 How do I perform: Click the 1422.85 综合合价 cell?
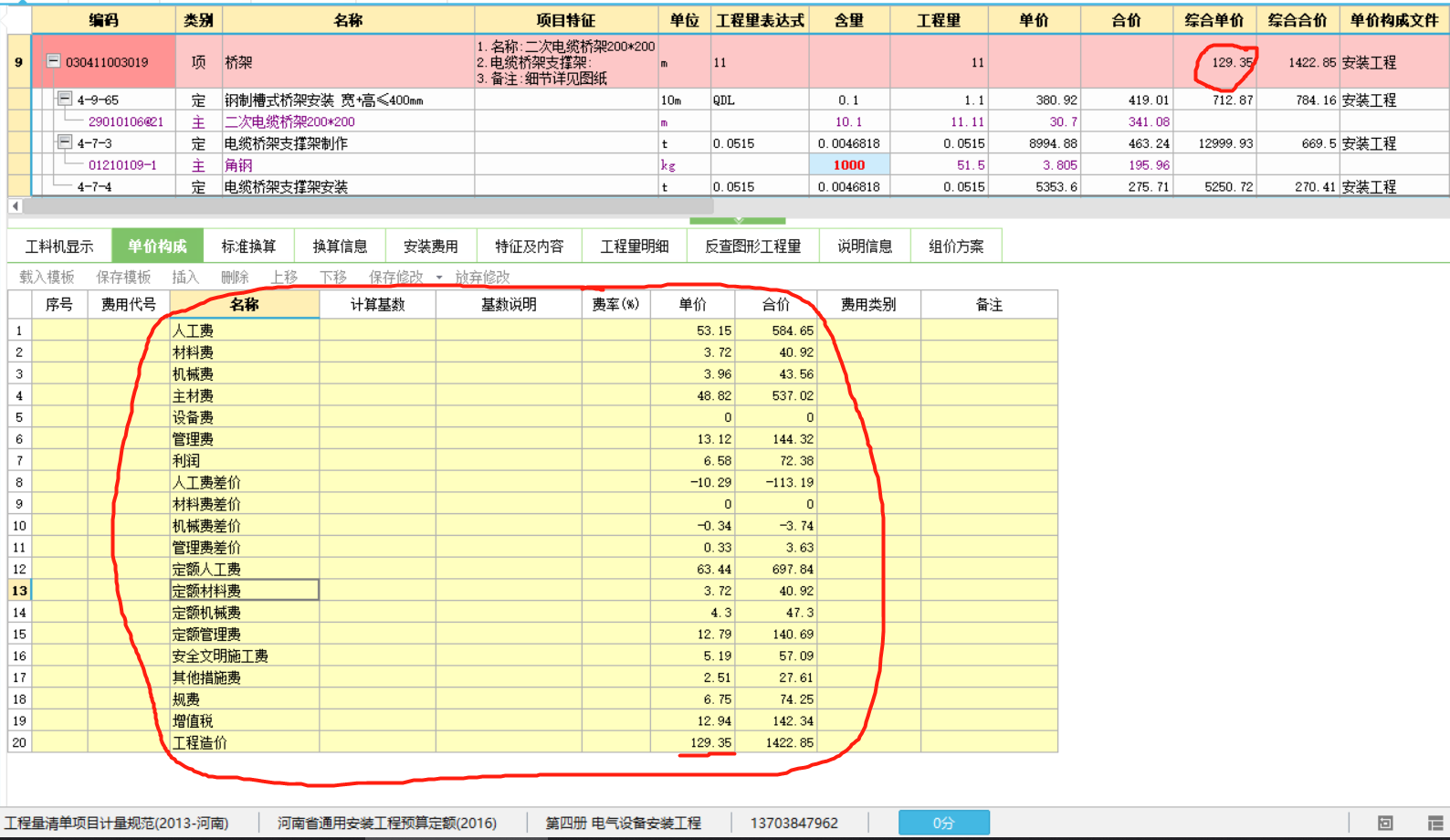pyautogui.click(x=1298, y=62)
